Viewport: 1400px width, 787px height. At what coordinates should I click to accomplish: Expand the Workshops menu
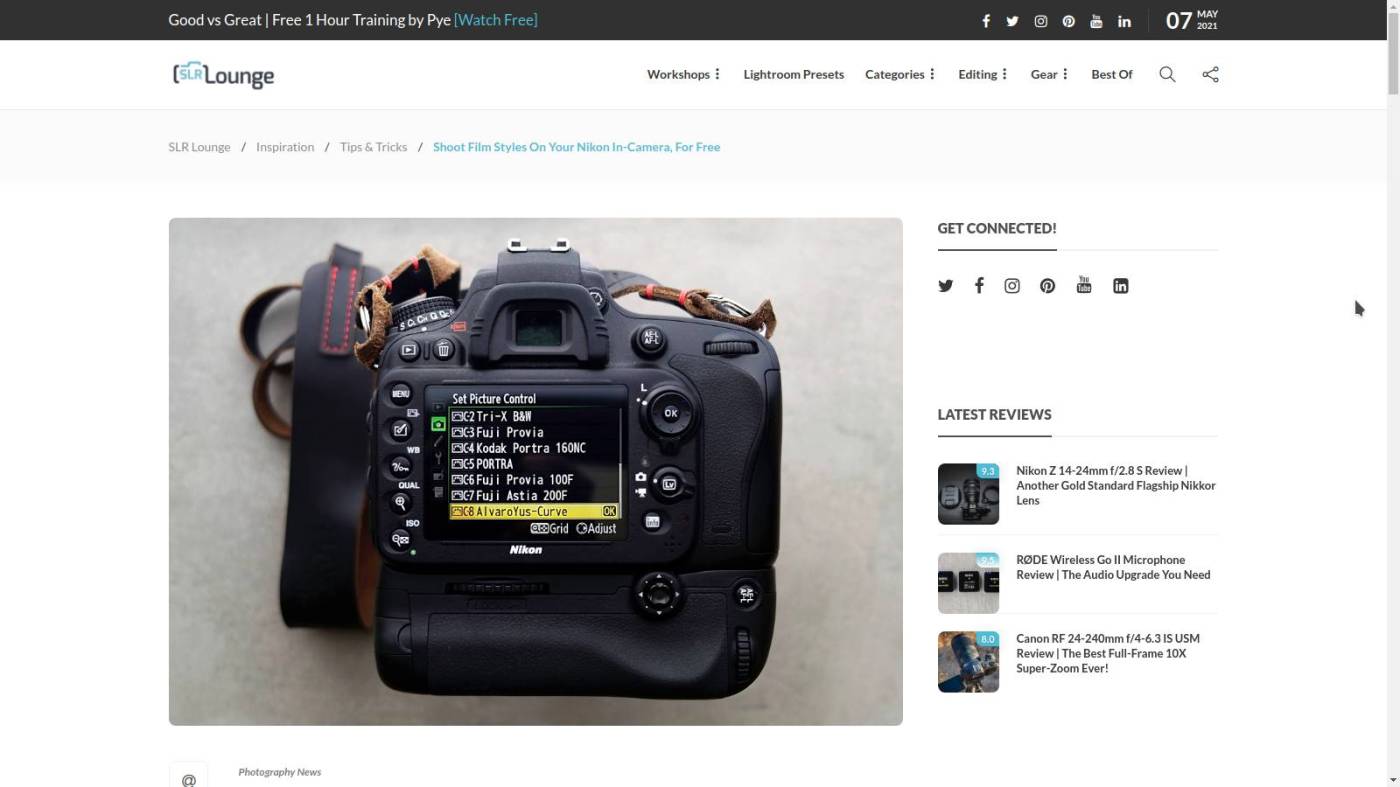pos(683,74)
